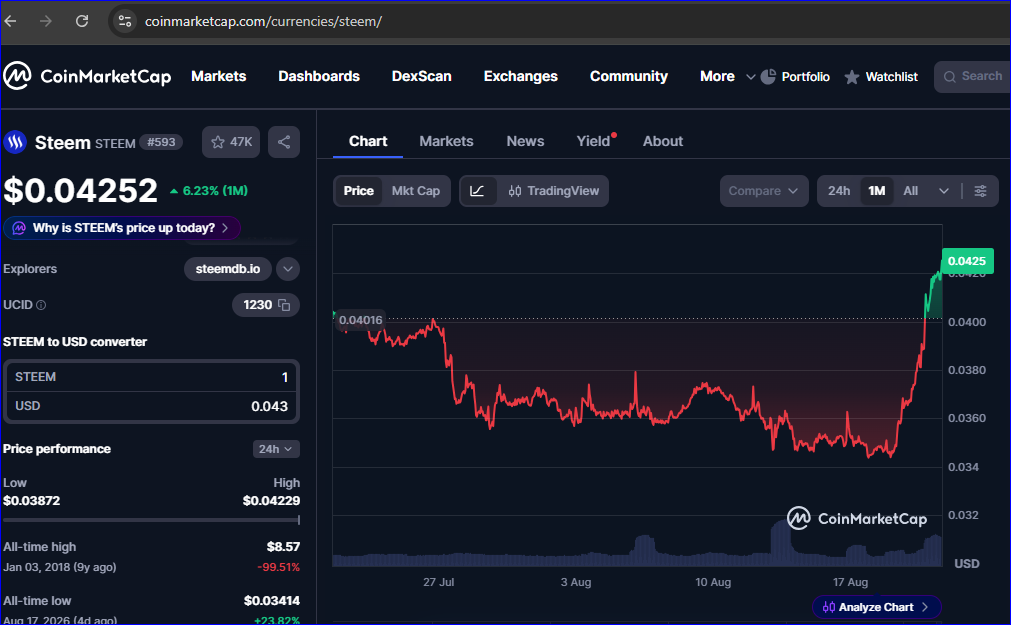Switch to TradingView candlestick chart
The height and width of the screenshot is (625, 1011).
tap(554, 191)
